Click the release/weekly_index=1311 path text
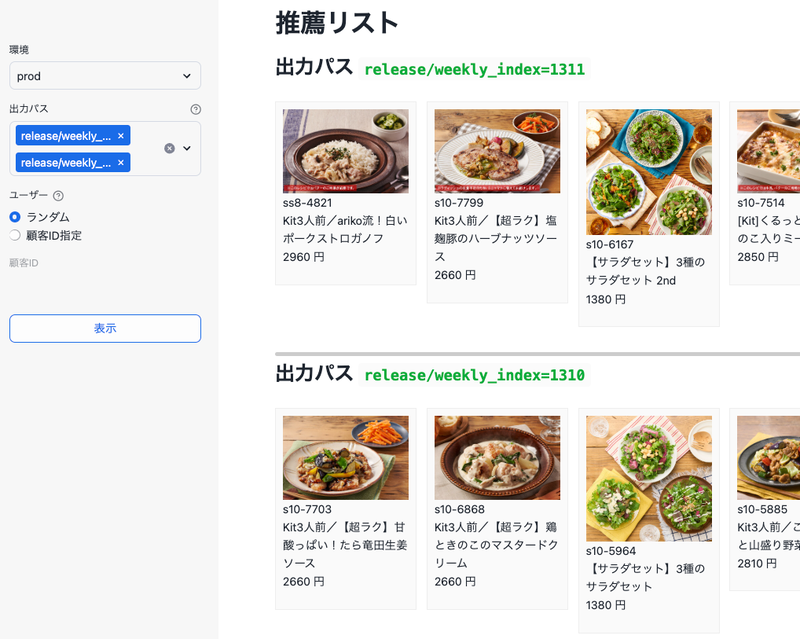800x639 pixels. pyautogui.click(x=474, y=69)
